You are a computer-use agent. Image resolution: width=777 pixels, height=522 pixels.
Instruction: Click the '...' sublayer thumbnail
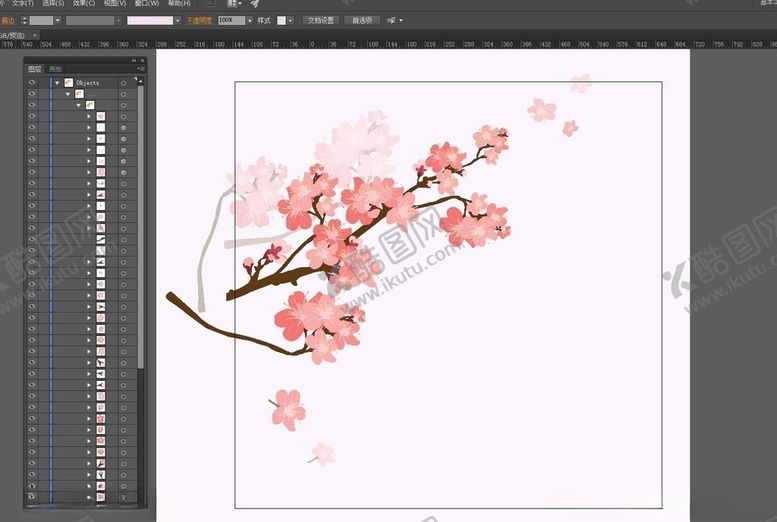[79, 94]
